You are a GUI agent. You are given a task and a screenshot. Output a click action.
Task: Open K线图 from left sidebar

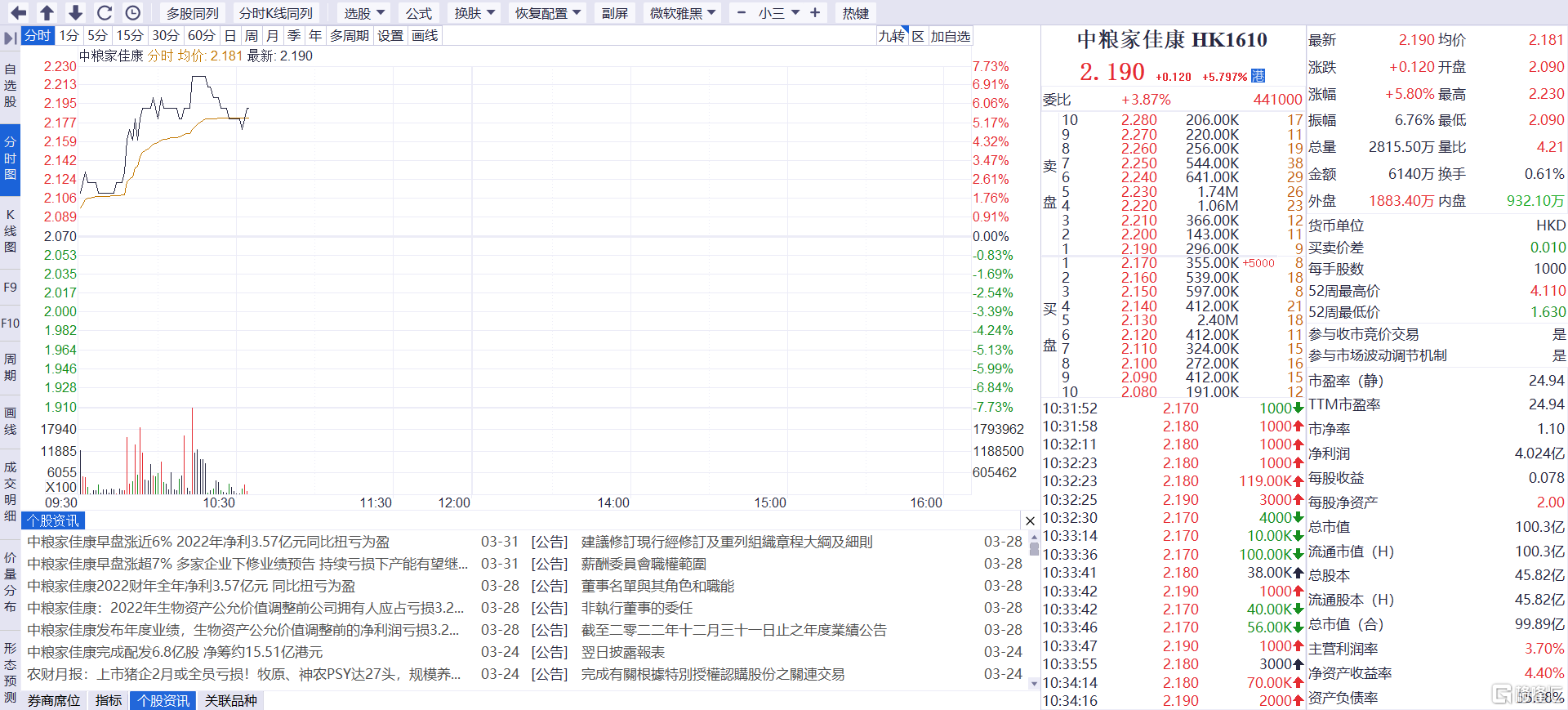(10, 230)
